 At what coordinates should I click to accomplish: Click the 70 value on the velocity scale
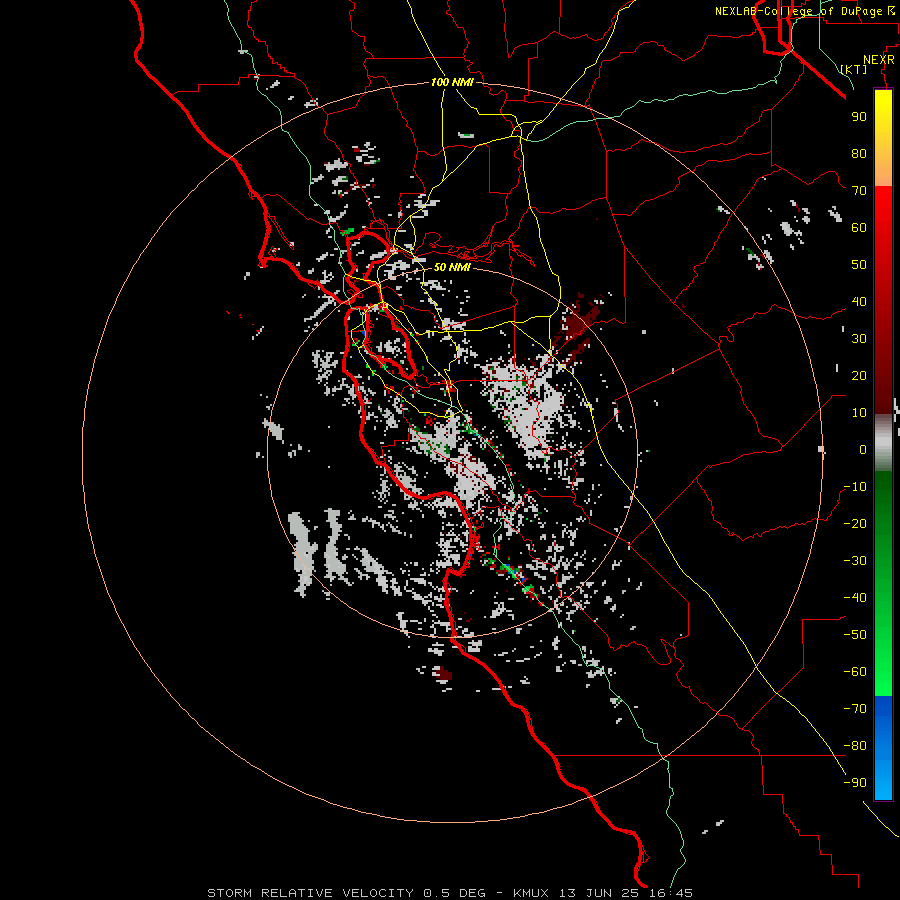click(859, 191)
